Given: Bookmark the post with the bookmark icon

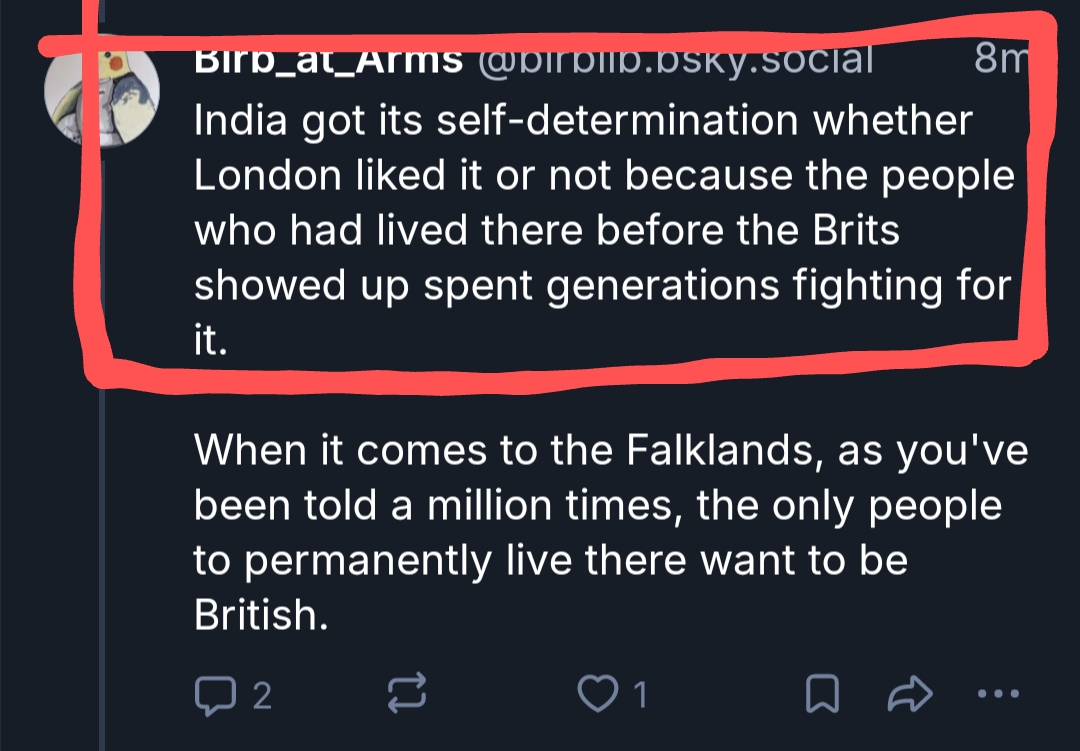Looking at the screenshot, I should point(820,693).
